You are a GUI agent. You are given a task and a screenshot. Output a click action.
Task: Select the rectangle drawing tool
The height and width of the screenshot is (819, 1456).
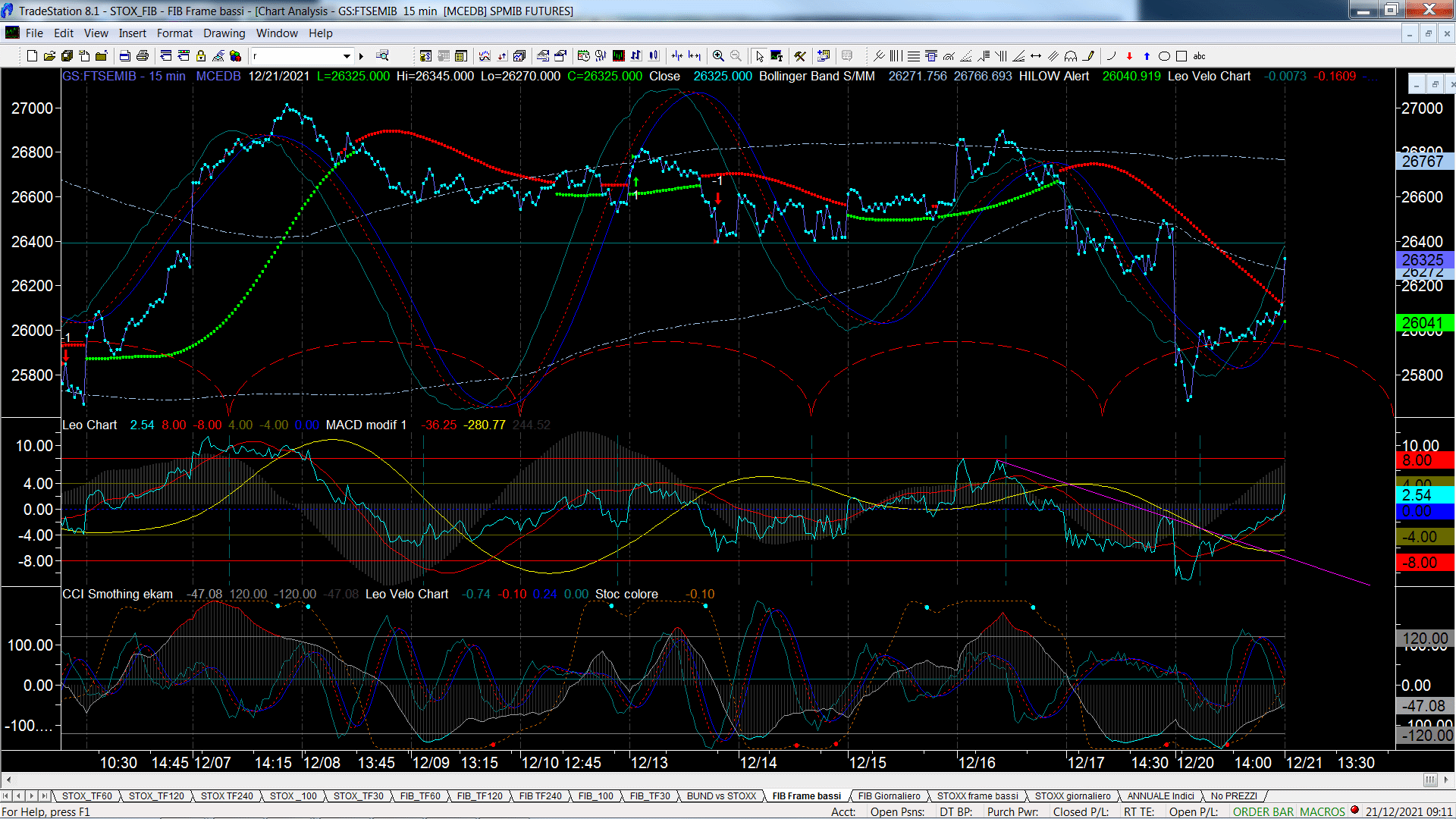(1181, 56)
